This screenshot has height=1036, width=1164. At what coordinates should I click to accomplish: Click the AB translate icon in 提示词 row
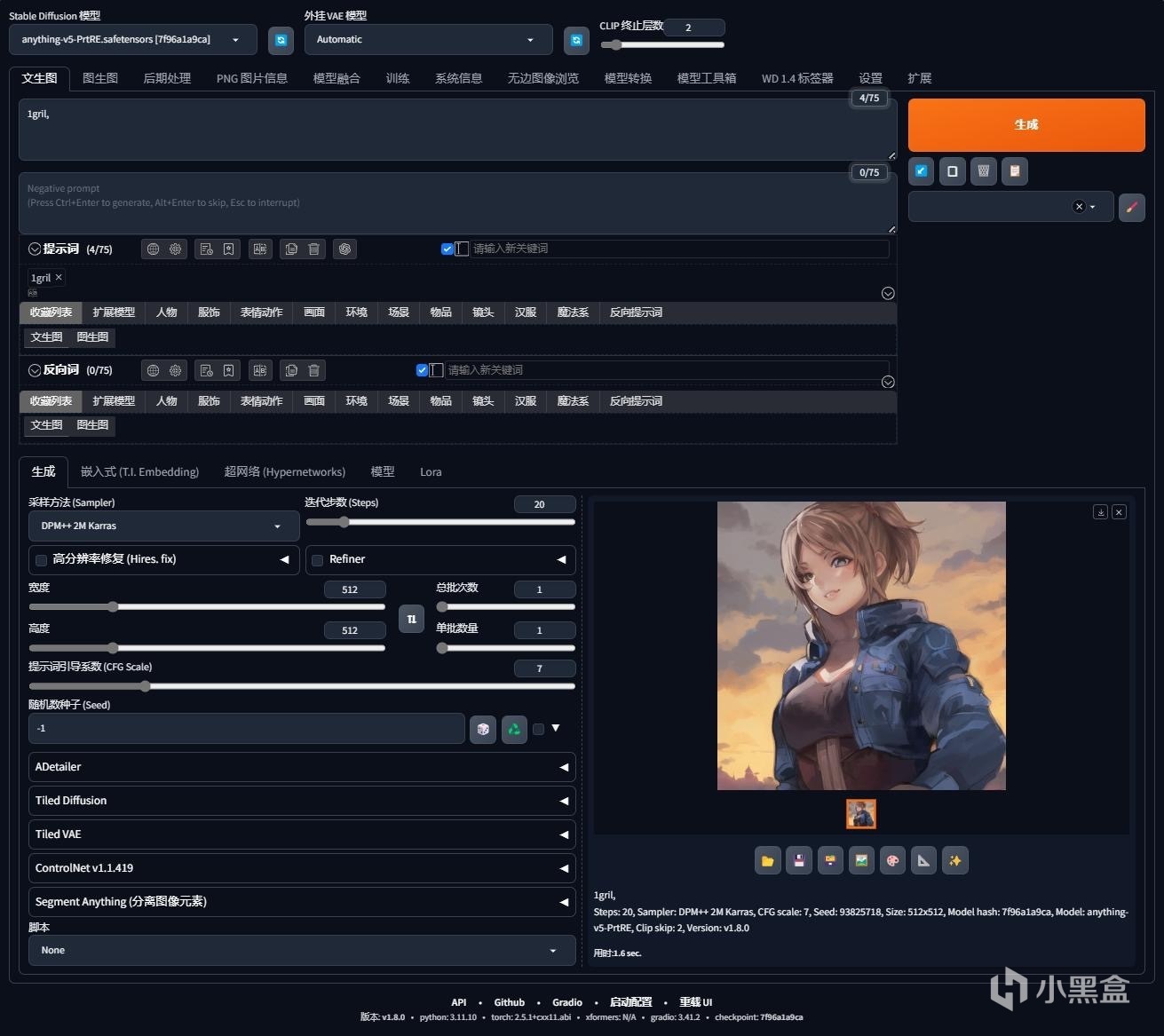coord(259,249)
